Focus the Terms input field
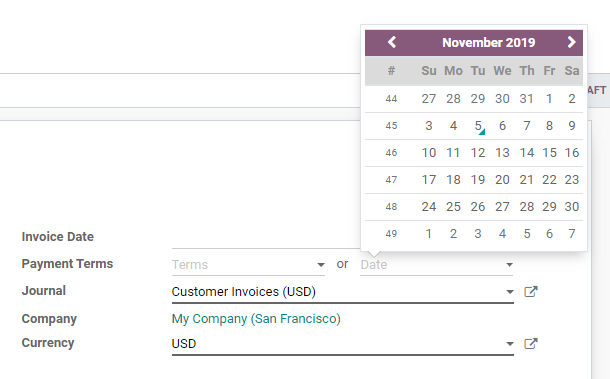Viewport: 610px width, 379px height. (x=243, y=265)
